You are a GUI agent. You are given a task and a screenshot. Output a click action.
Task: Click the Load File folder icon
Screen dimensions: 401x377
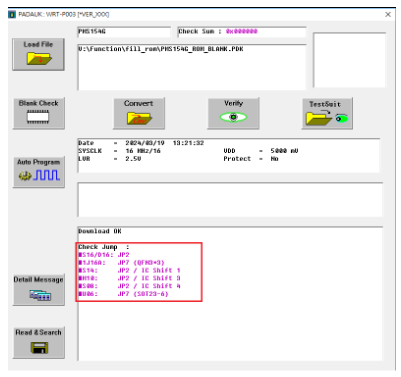click(x=39, y=59)
